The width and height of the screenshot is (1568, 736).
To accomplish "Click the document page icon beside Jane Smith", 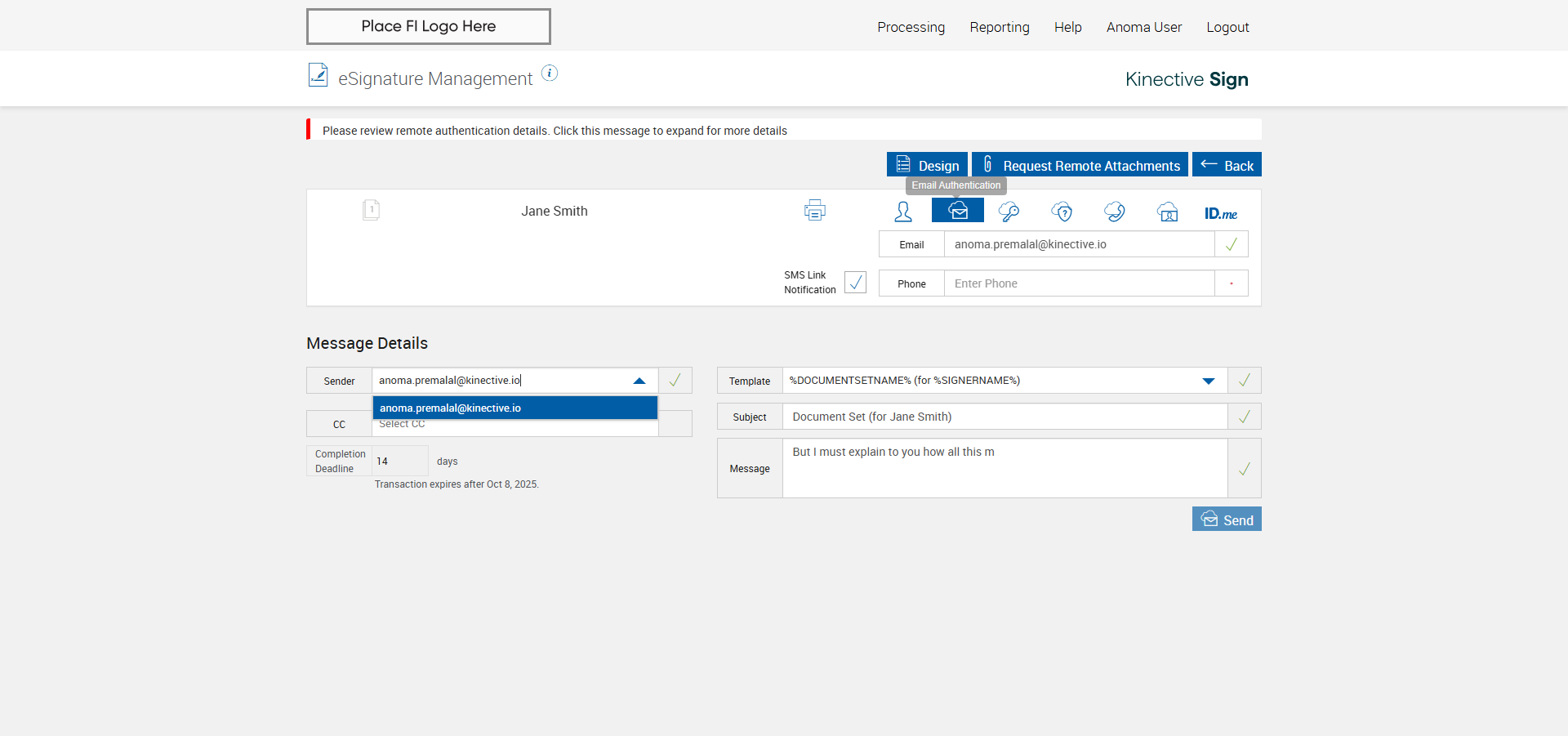I will coord(371,211).
